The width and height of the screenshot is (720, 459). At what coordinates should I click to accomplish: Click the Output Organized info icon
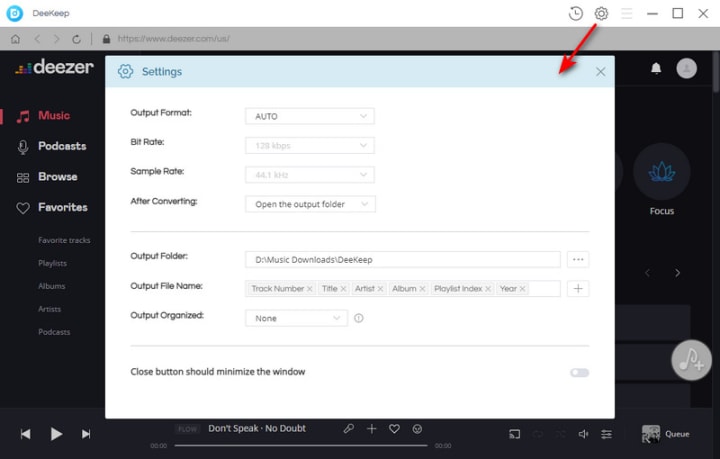click(359, 318)
